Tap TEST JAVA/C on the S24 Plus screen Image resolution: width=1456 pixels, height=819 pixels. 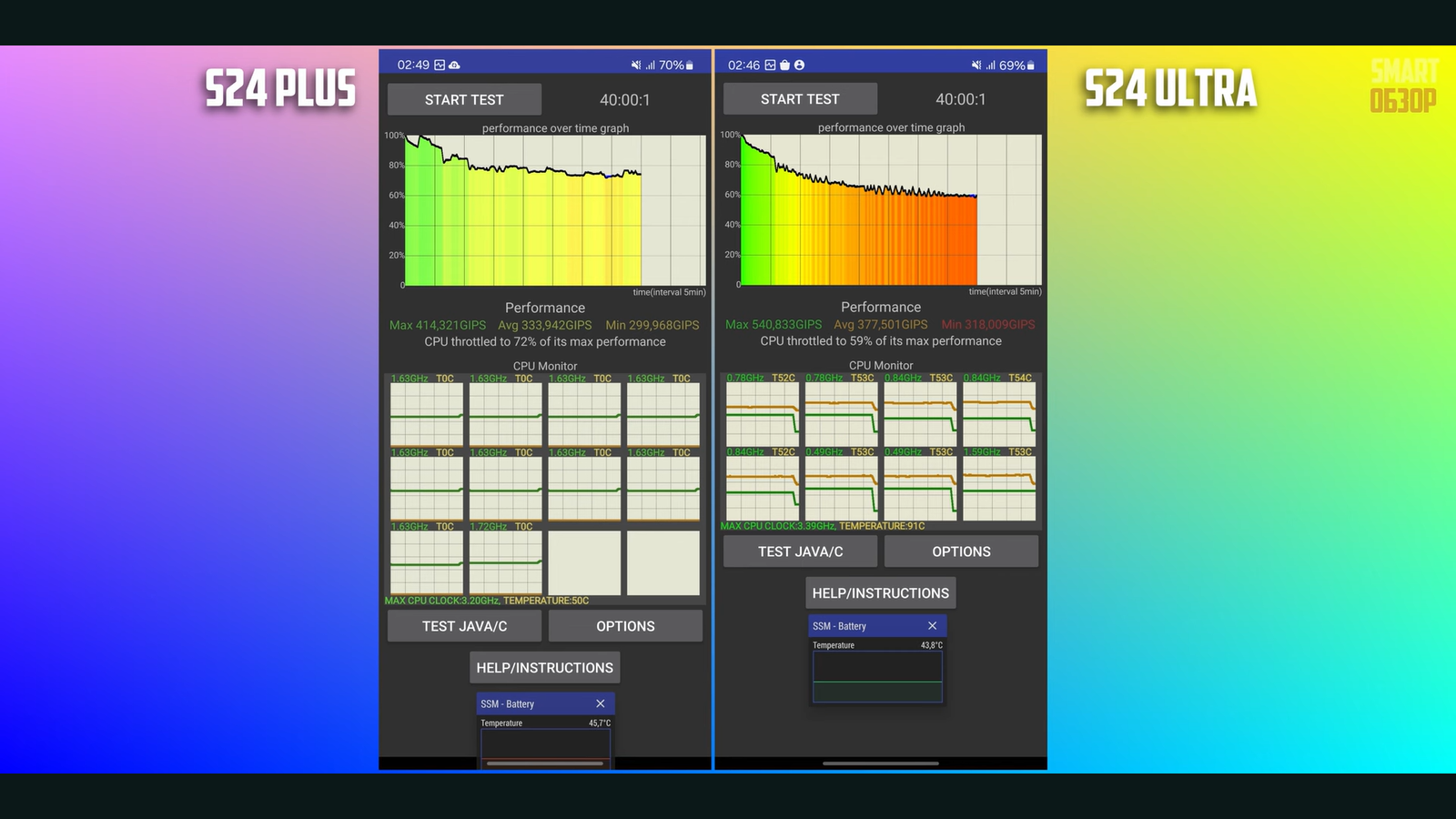(x=464, y=626)
